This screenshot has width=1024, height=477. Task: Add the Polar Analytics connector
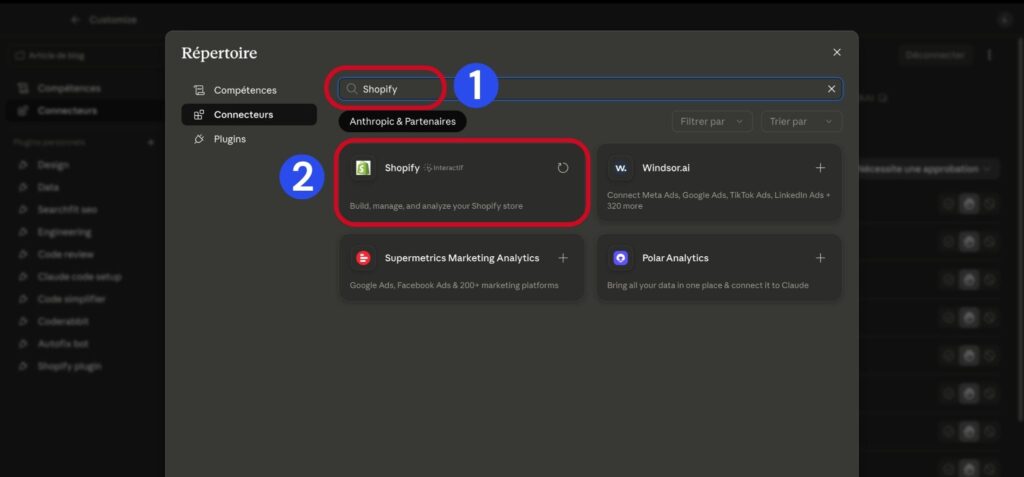pos(820,258)
